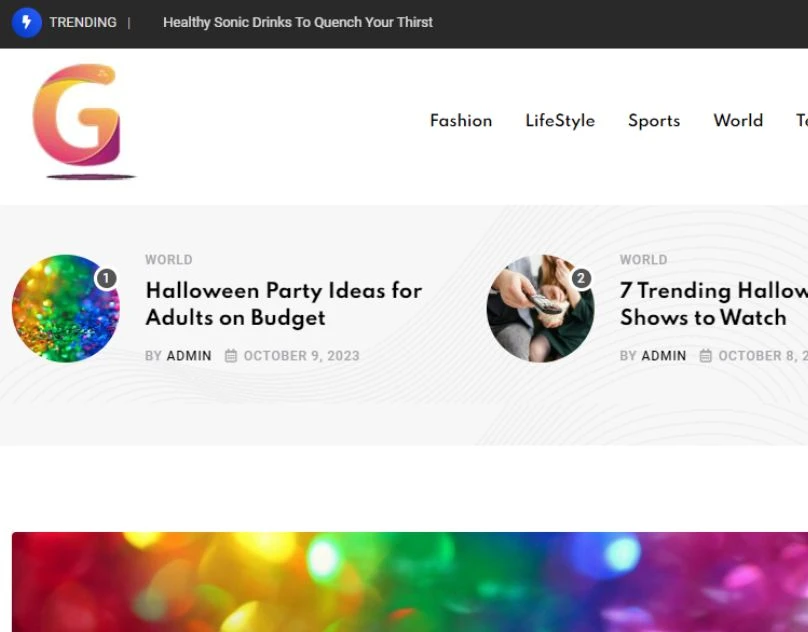Click the number 1 badge on glitter thumbnail
Screen dimensions: 808x632
106,278
